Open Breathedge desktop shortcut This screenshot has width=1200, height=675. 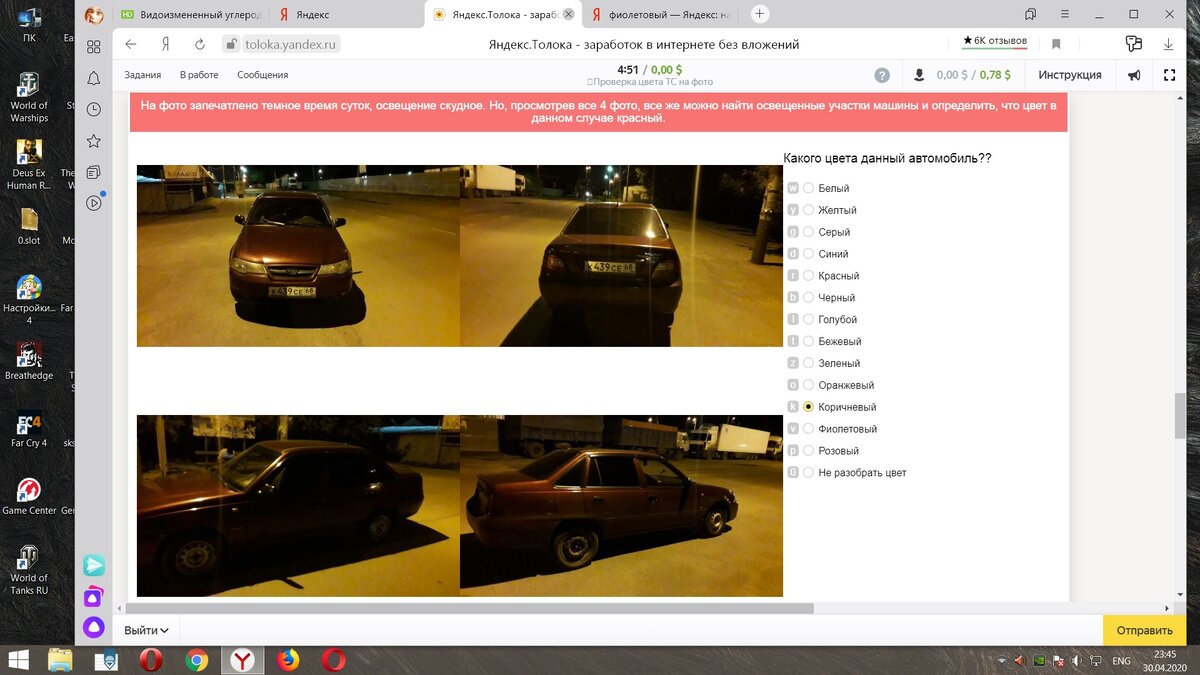(29, 361)
